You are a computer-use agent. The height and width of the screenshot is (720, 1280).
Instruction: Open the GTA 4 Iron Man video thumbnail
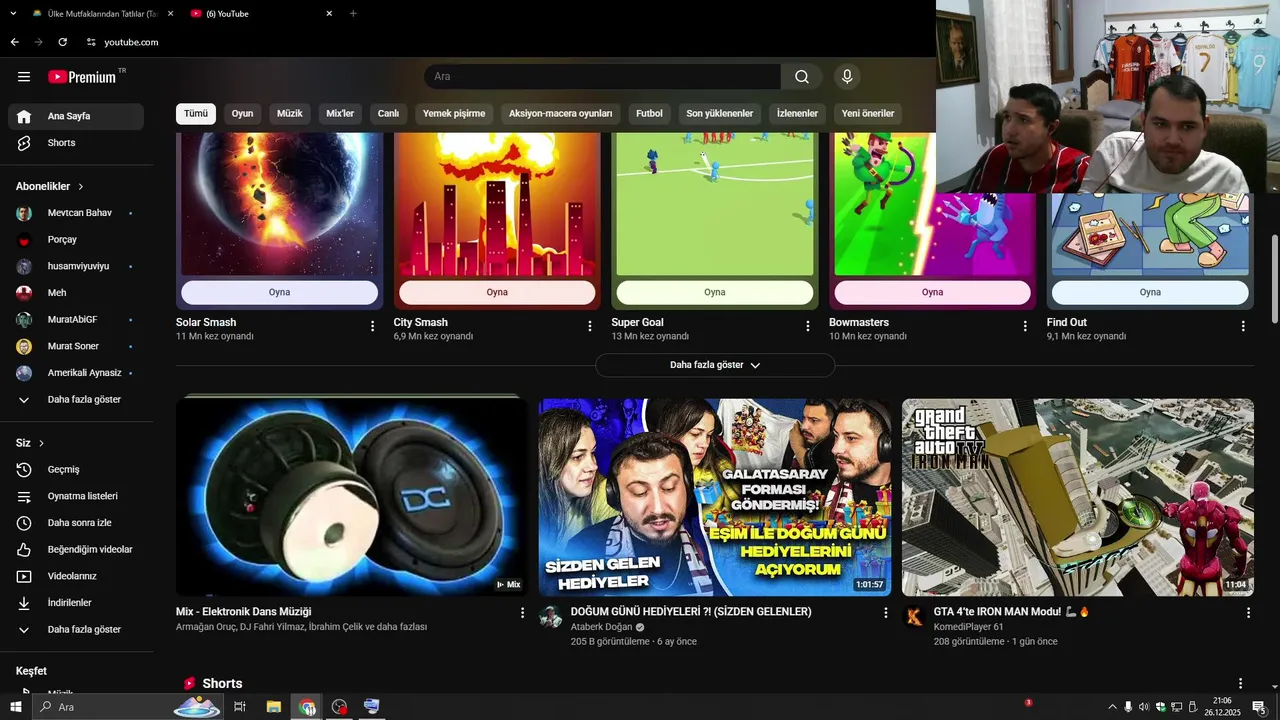pyautogui.click(x=1078, y=497)
